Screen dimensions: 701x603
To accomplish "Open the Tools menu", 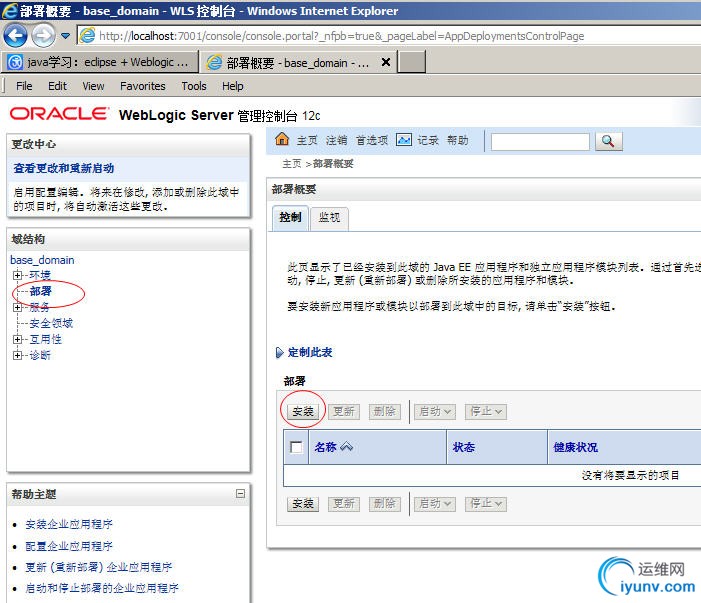I will (194, 86).
